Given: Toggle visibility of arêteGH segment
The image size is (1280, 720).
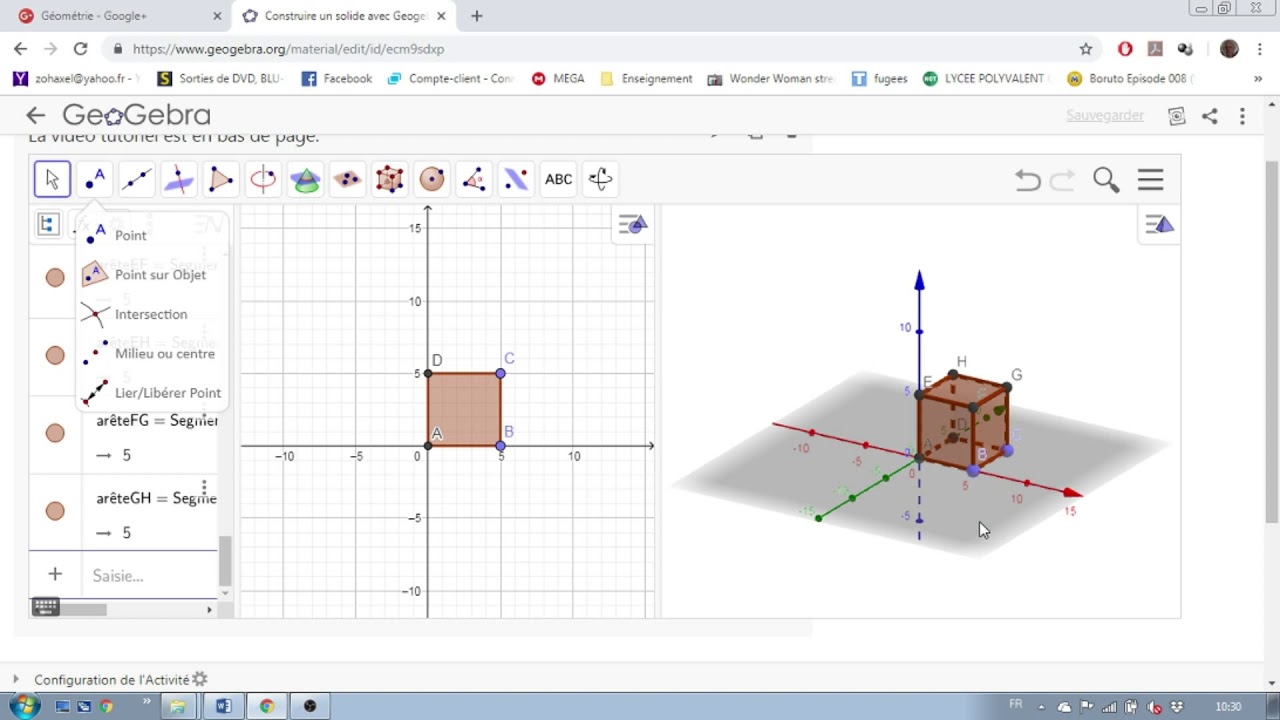Looking at the screenshot, I should click(55, 511).
